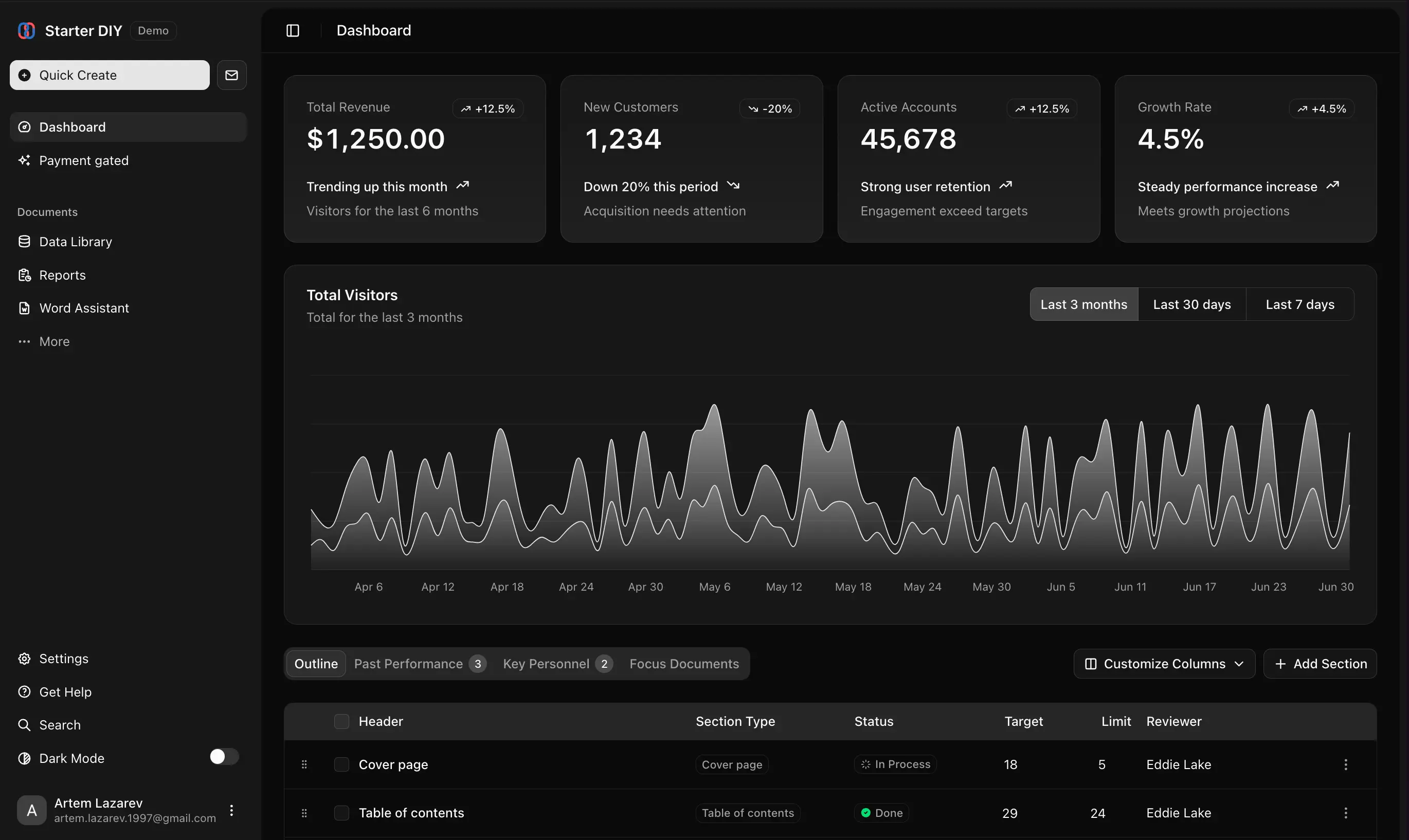1409x840 pixels.
Task: Select the Last 30 days filter
Action: click(x=1191, y=304)
